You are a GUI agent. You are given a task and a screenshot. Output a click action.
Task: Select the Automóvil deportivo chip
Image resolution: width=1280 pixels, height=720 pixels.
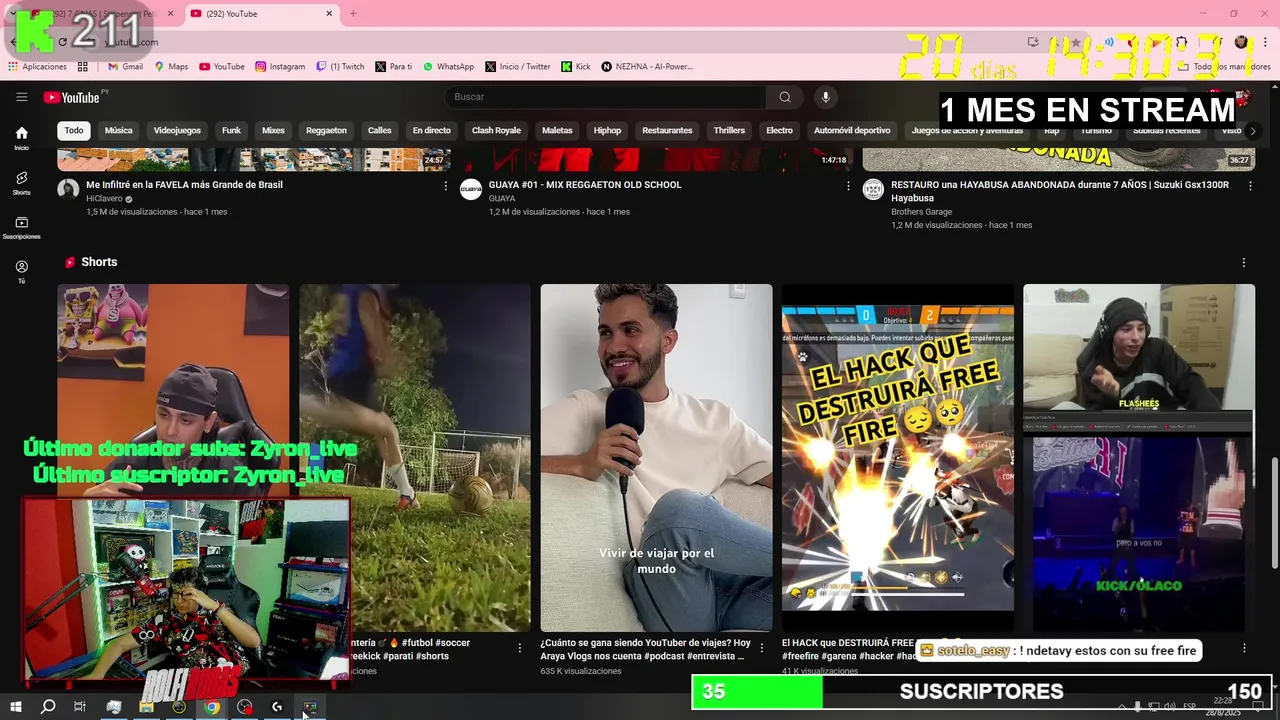click(x=852, y=130)
